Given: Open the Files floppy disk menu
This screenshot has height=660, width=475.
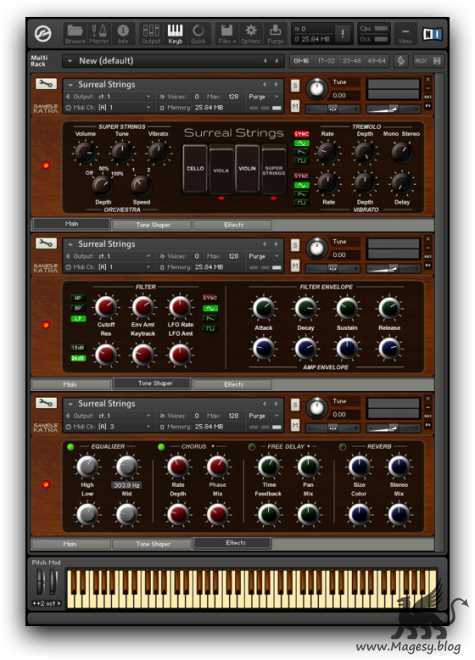Looking at the screenshot, I should [x=227, y=34].
